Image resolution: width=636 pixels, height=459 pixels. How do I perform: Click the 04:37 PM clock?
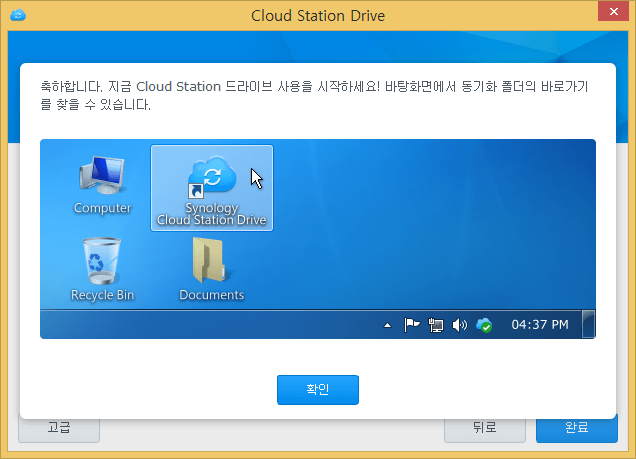point(540,325)
